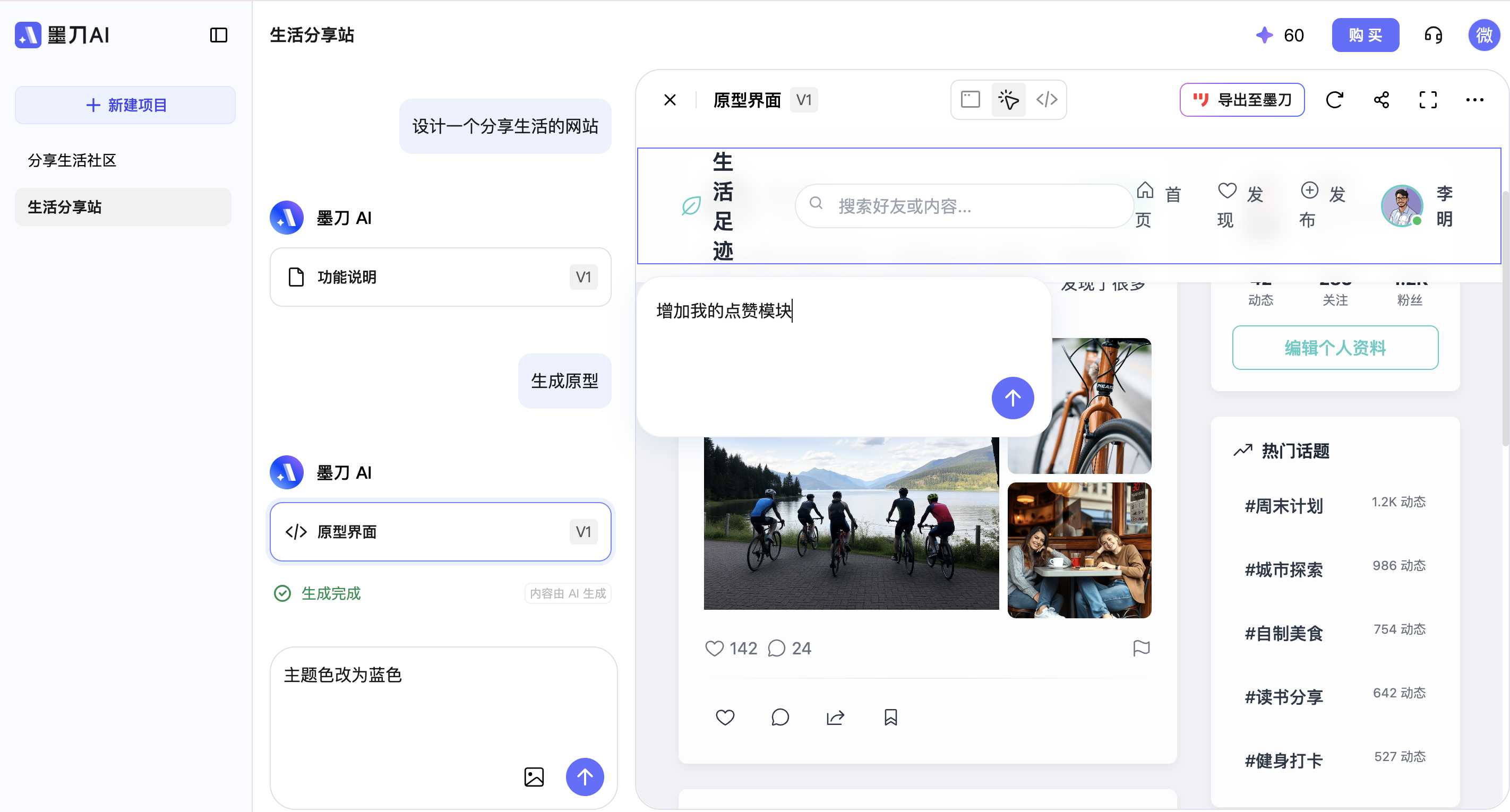Share the prototype via share icon
Screen dimensions: 1510x812
coord(1381,100)
